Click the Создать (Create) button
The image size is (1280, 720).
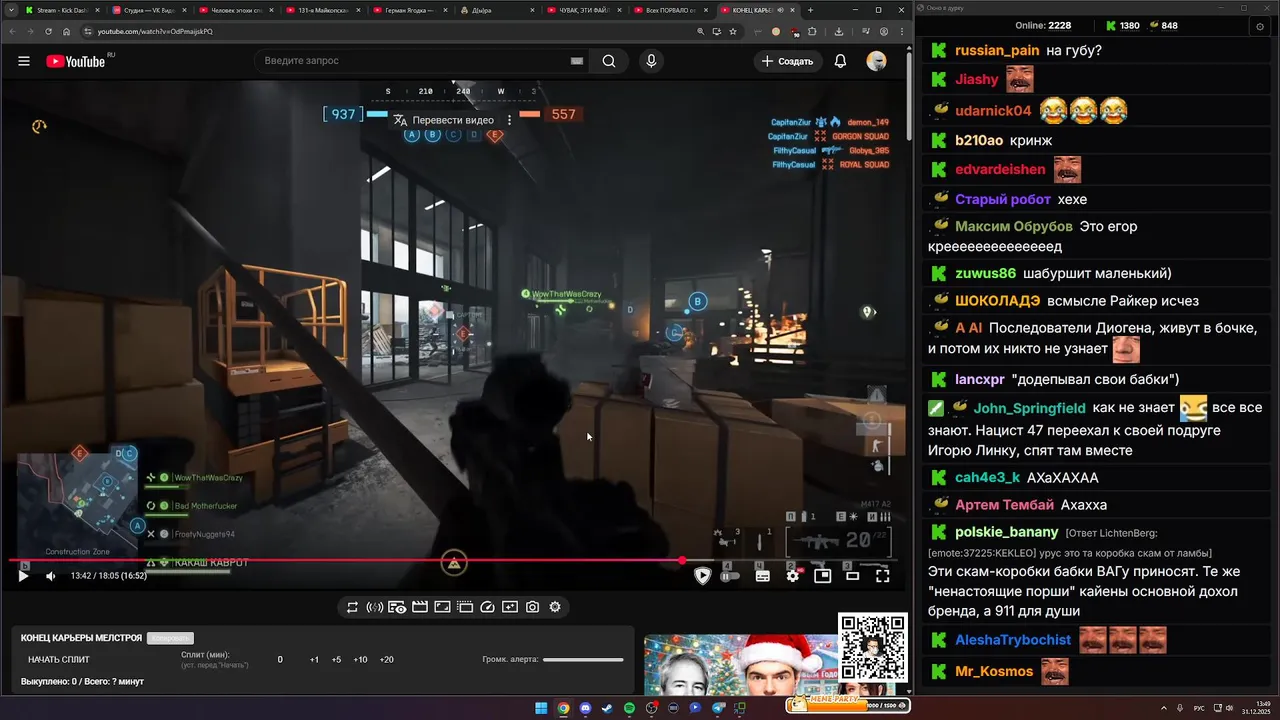[787, 61]
